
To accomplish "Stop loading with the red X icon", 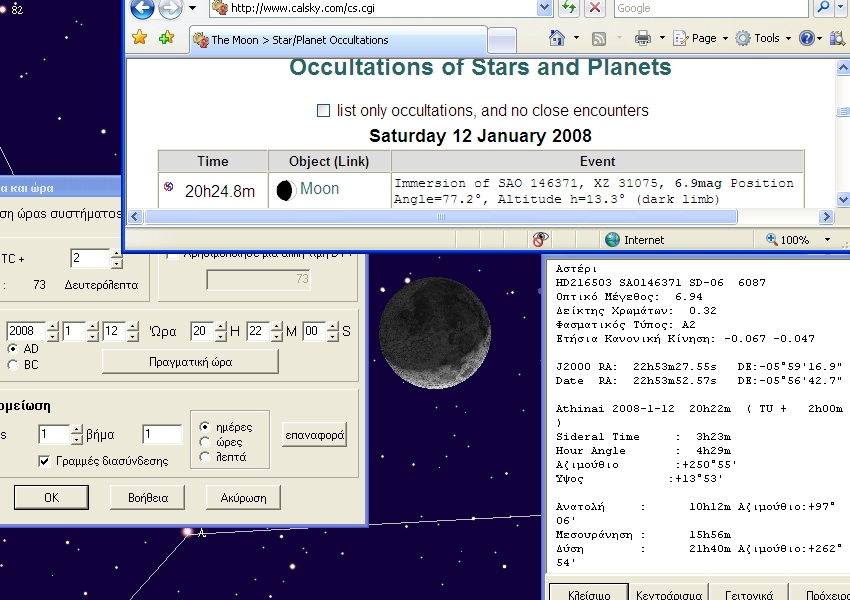I will (x=595, y=8).
